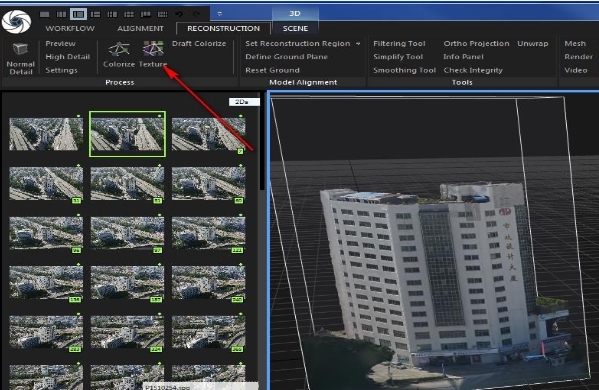Open the quick access toolbar customize dropdown
Viewport: 599px width, 390px height.
coord(220,14)
